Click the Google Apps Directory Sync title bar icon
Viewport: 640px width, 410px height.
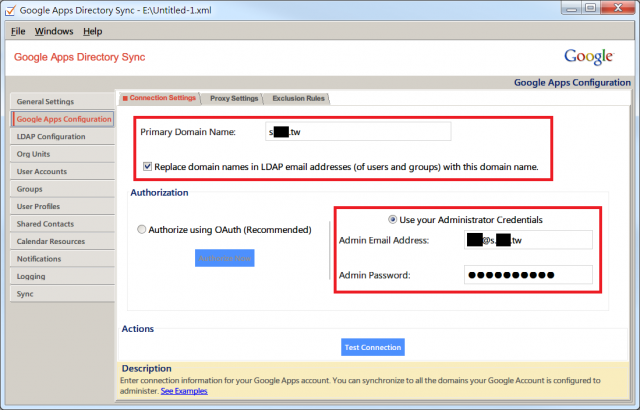coord(10,10)
